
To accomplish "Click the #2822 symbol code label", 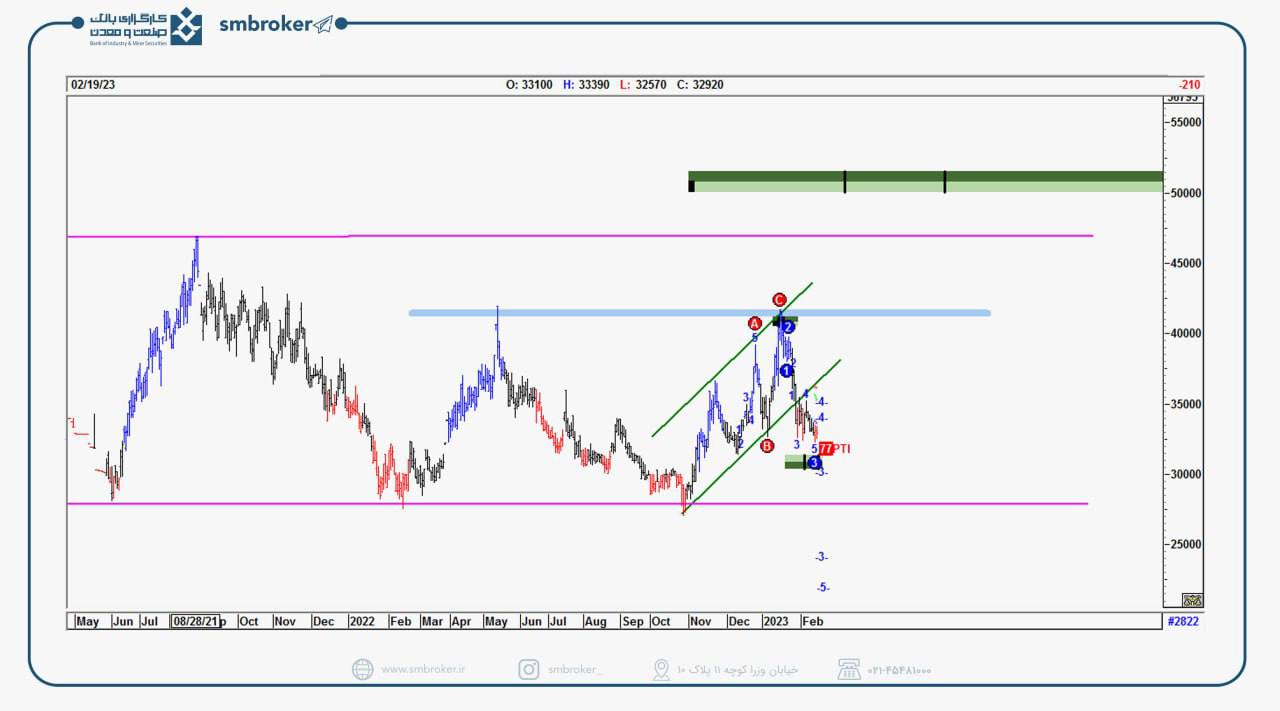I will 1183,621.
